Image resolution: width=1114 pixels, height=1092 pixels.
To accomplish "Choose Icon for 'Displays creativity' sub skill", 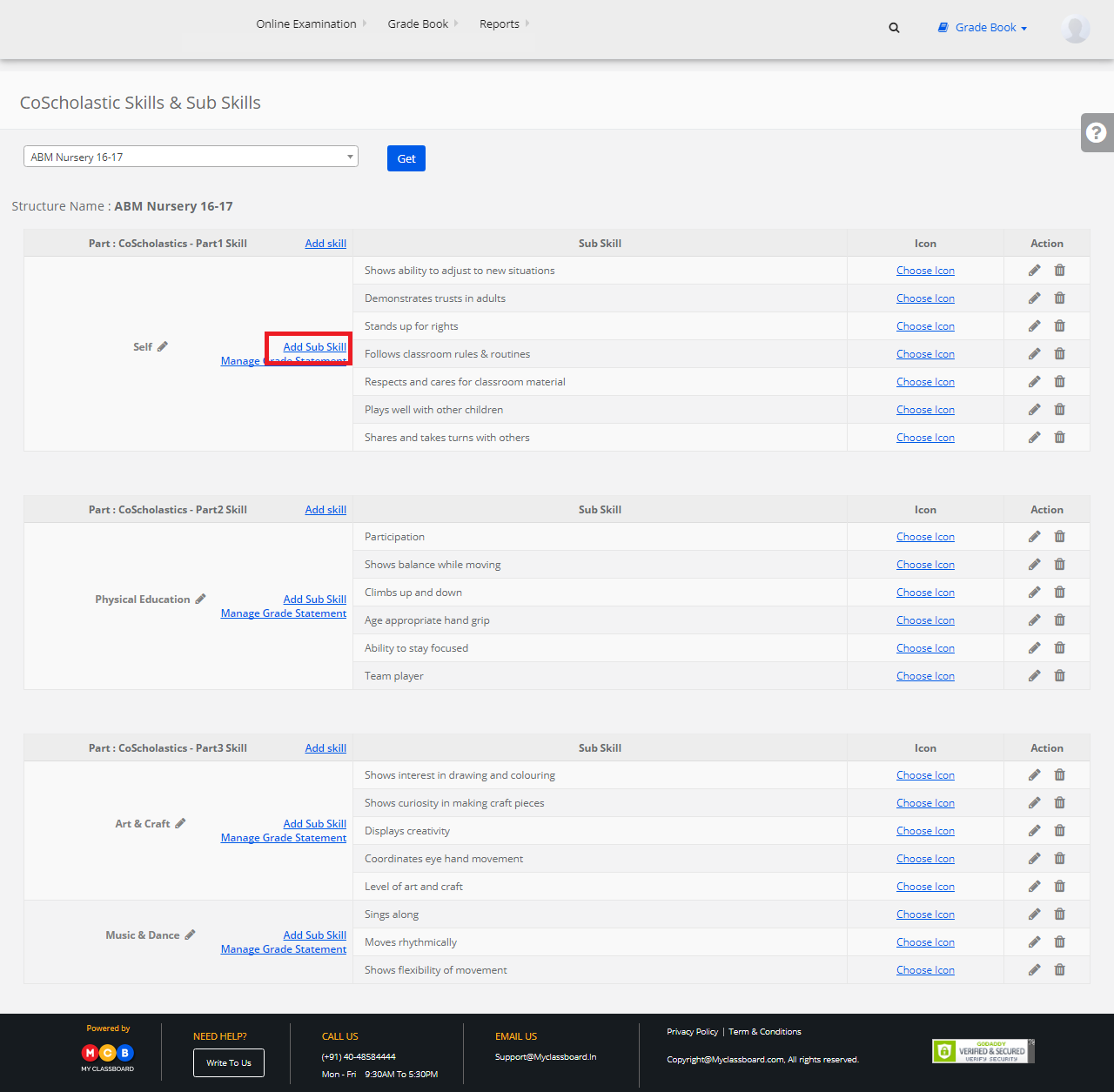I will pyautogui.click(x=925, y=831).
